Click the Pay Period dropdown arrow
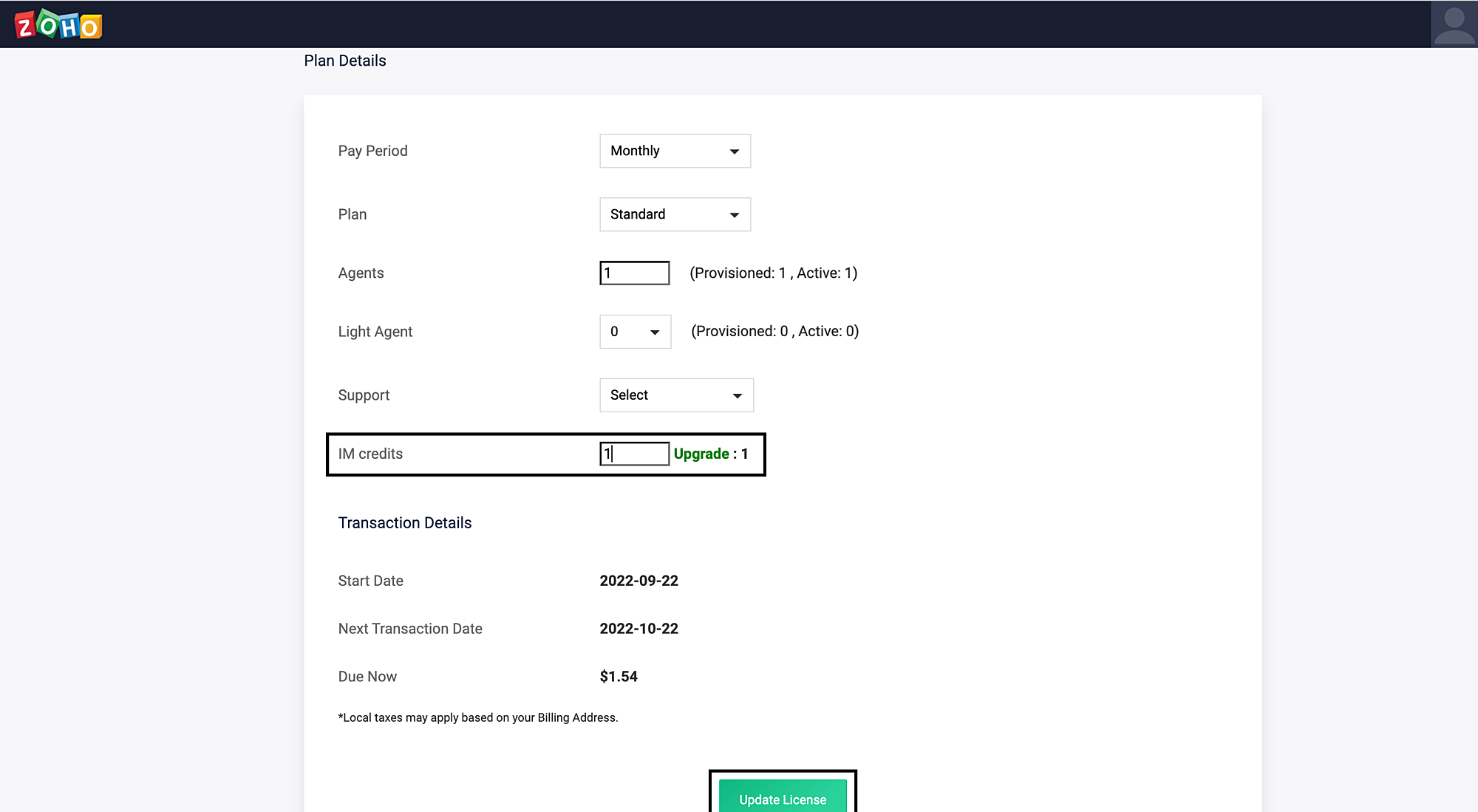Screen dimensions: 1478x812 pyautogui.click(x=734, y=151)
